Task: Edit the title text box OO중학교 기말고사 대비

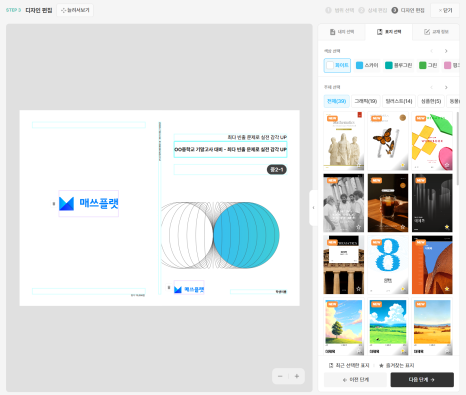Action: (230, 149)
